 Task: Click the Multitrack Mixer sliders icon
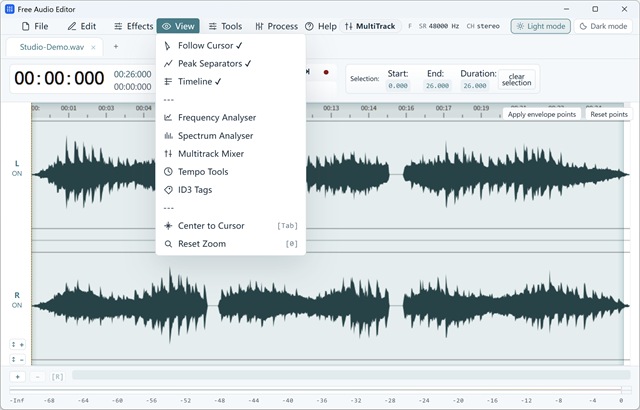[168, 153]
